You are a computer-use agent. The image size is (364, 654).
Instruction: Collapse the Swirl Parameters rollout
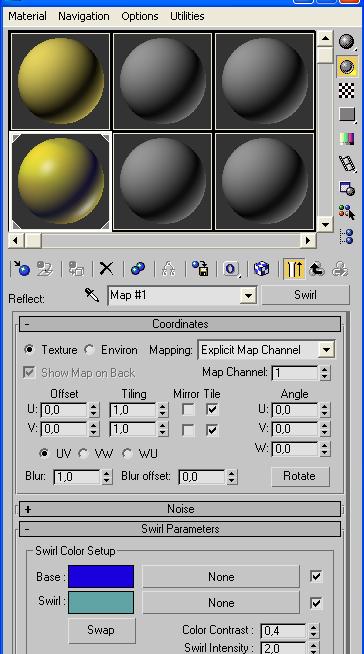click(180, 529)
